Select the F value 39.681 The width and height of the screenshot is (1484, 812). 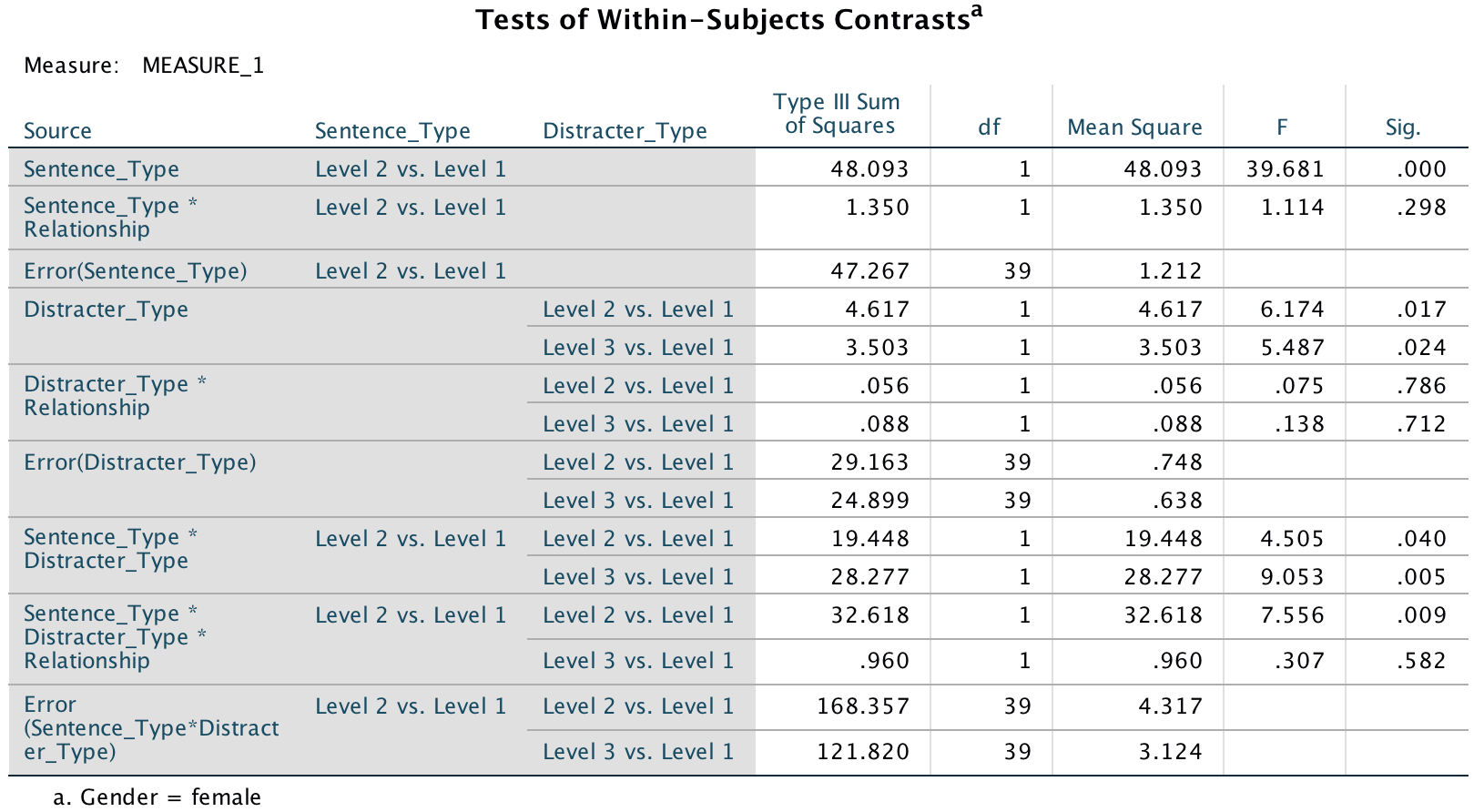(x=1292, y=169)
